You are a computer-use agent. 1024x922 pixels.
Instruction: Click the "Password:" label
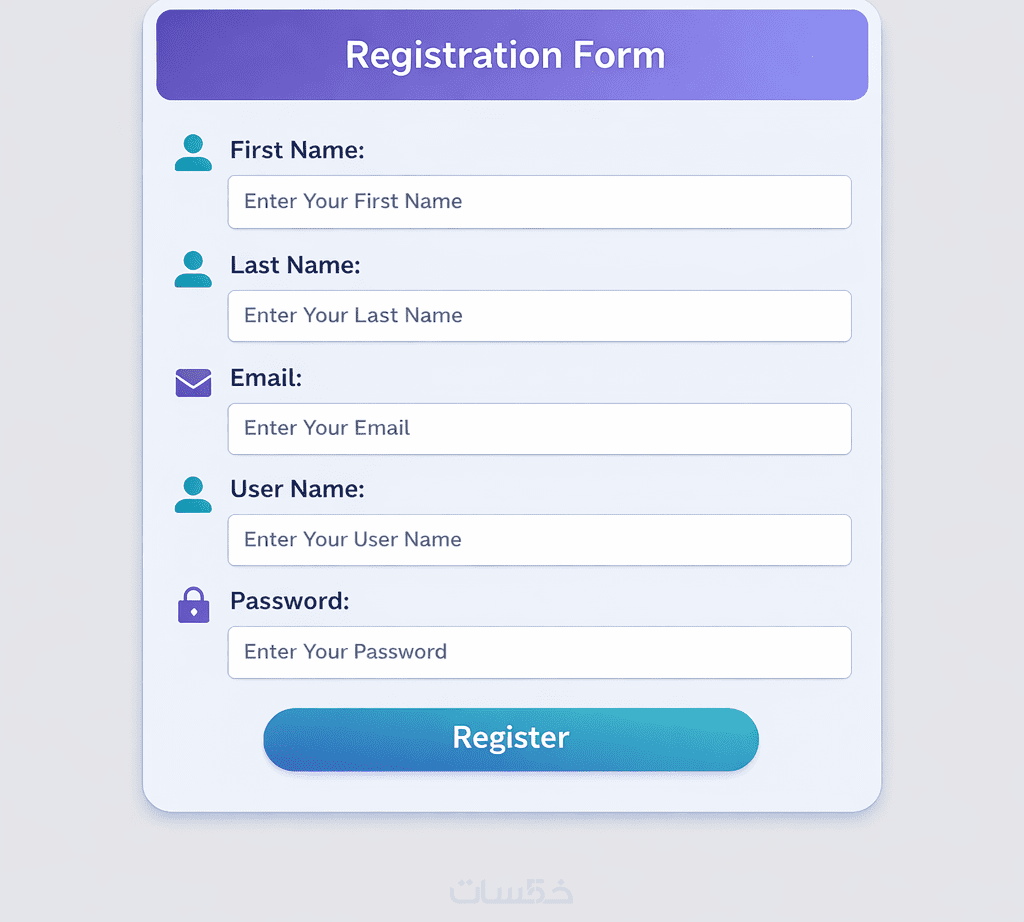point(290,601)
